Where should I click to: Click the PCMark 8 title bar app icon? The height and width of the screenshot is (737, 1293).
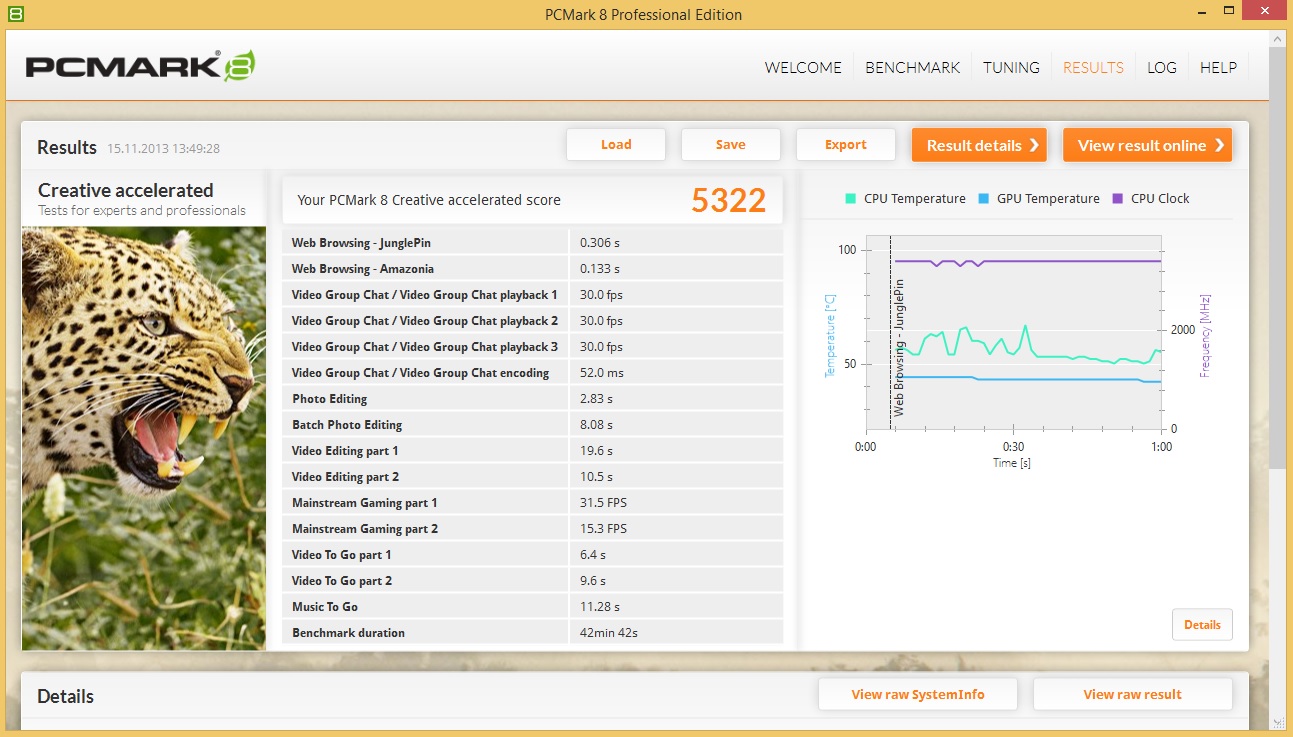(15, 14)
